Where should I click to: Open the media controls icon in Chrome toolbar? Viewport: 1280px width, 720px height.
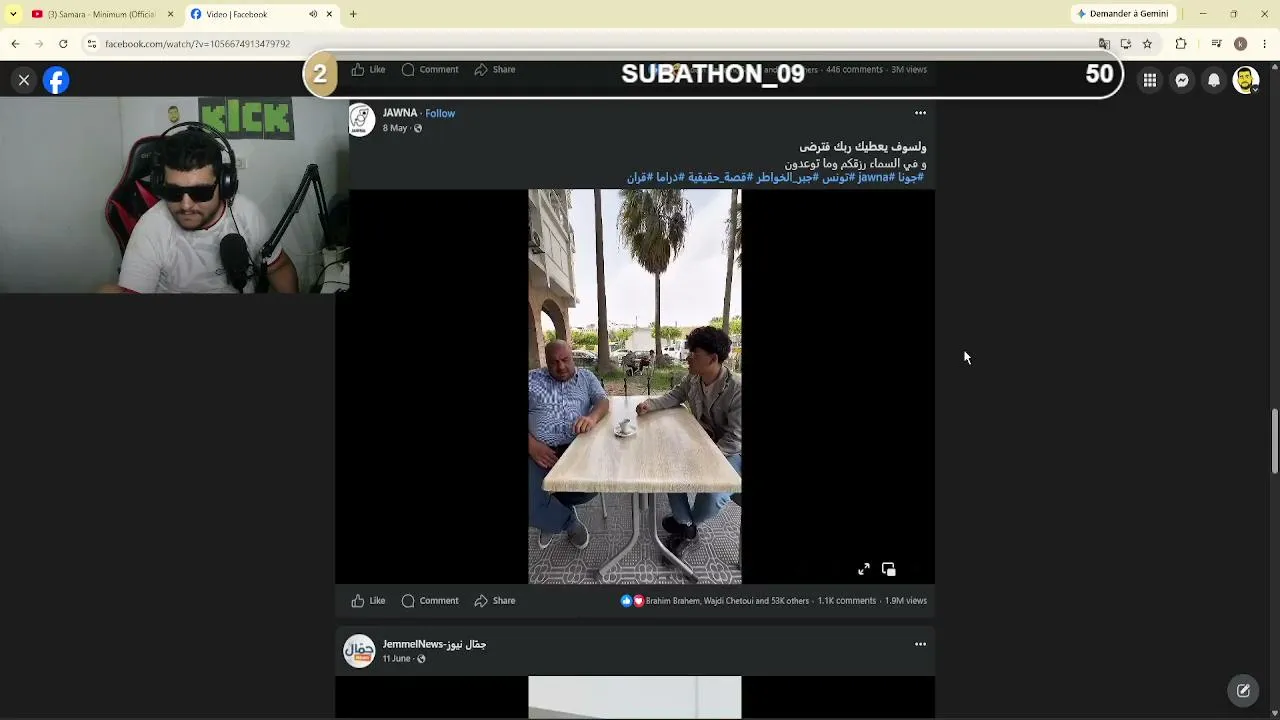(x=1216, y=44)
